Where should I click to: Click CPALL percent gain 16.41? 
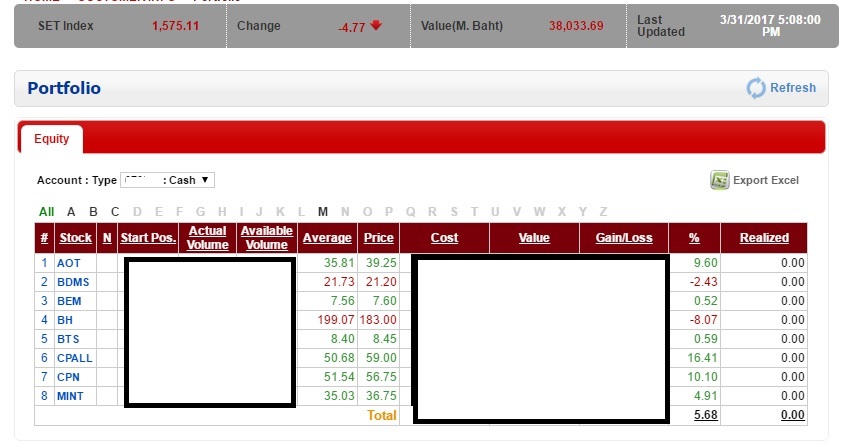click(x=702, y=357)
